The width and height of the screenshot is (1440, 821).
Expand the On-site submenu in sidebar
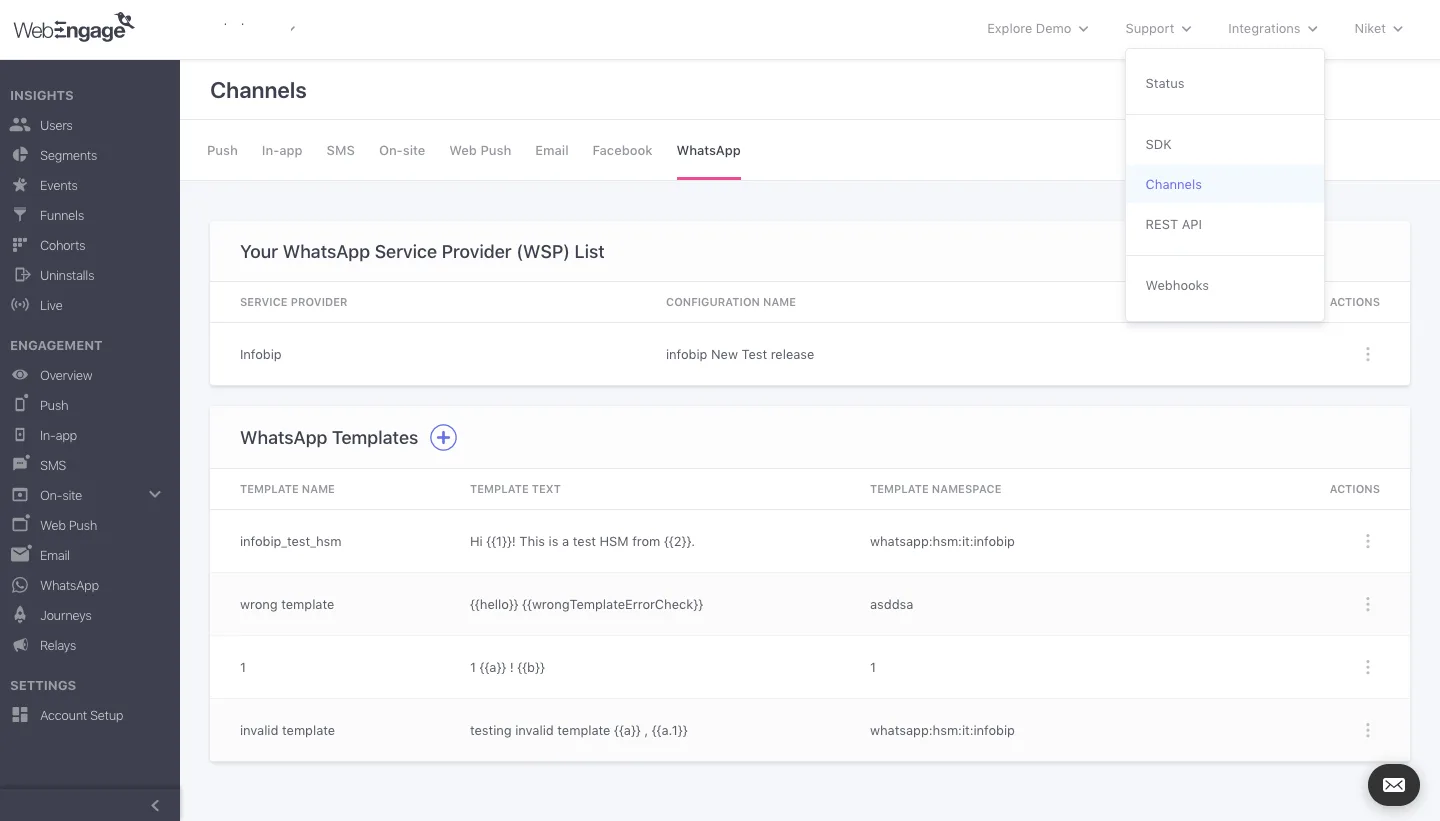[x=155, y=494]
